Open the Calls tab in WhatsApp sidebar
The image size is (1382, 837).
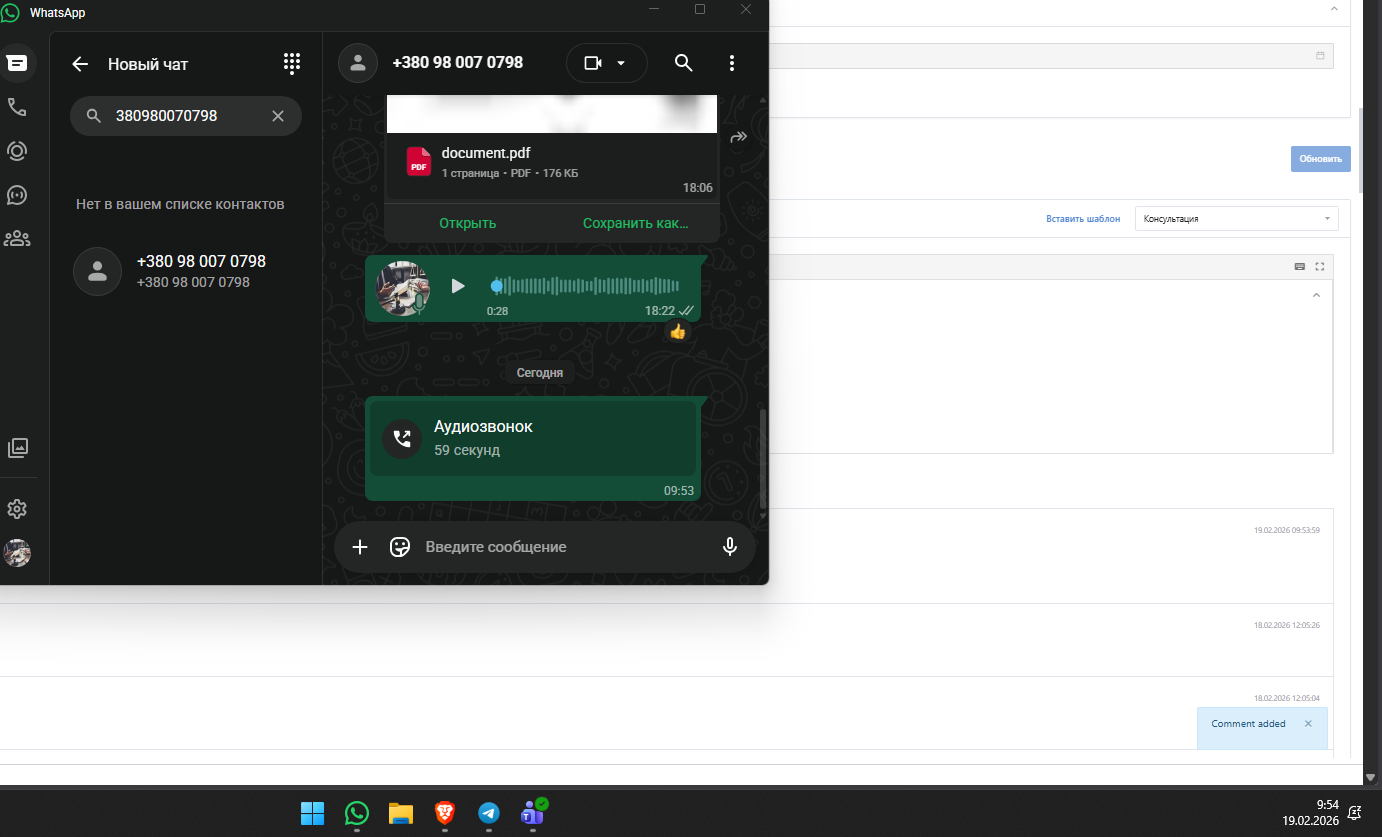coord(17,107)
